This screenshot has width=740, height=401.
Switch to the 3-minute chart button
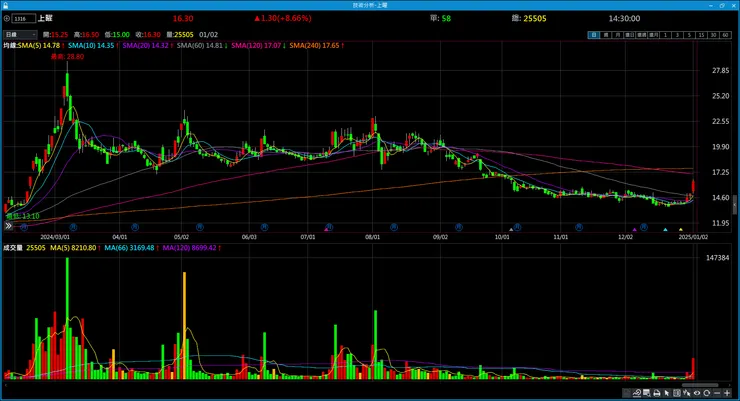point(677,35)
